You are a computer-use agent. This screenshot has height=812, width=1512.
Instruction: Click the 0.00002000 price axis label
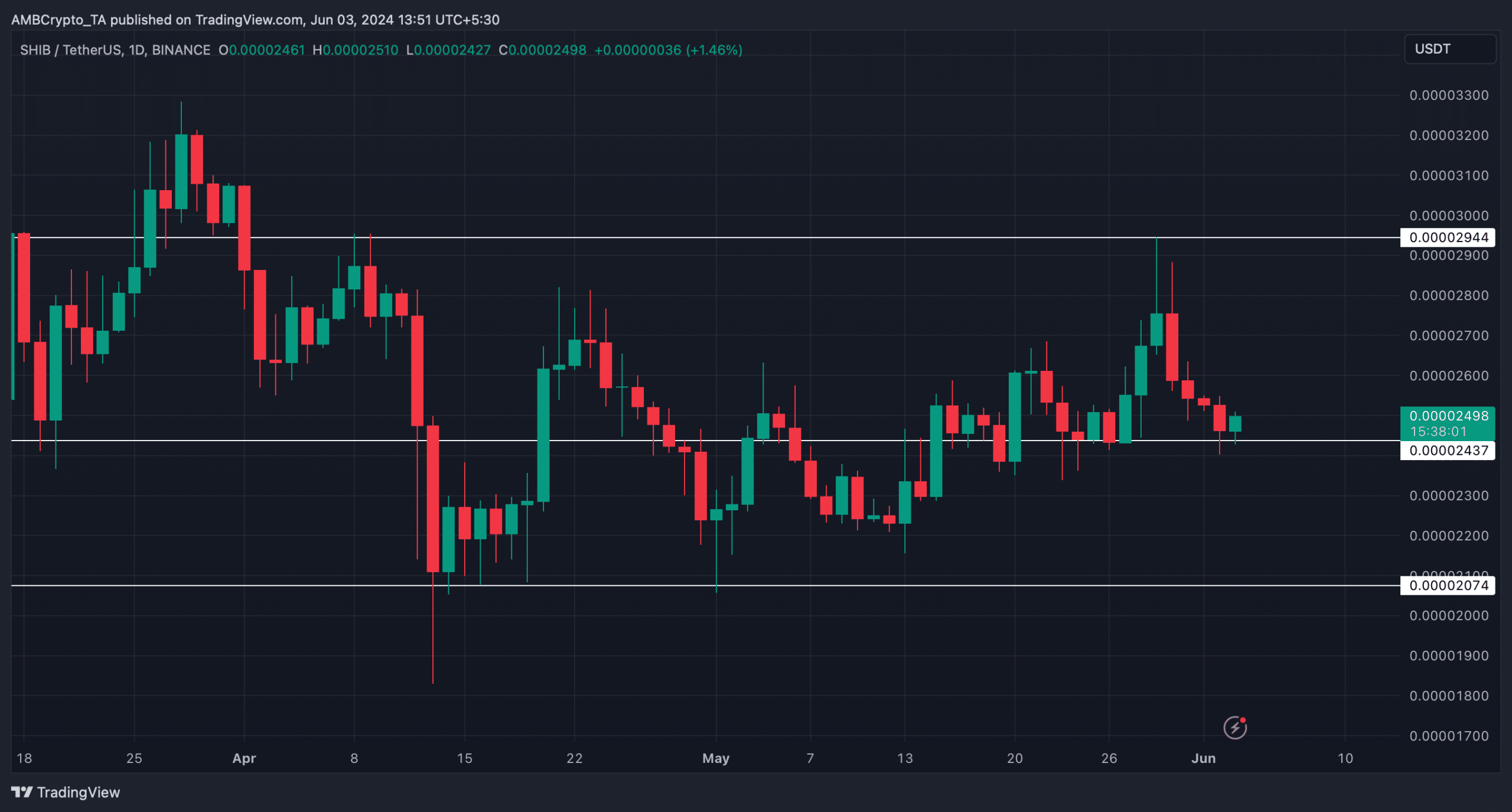(1449, 615)
